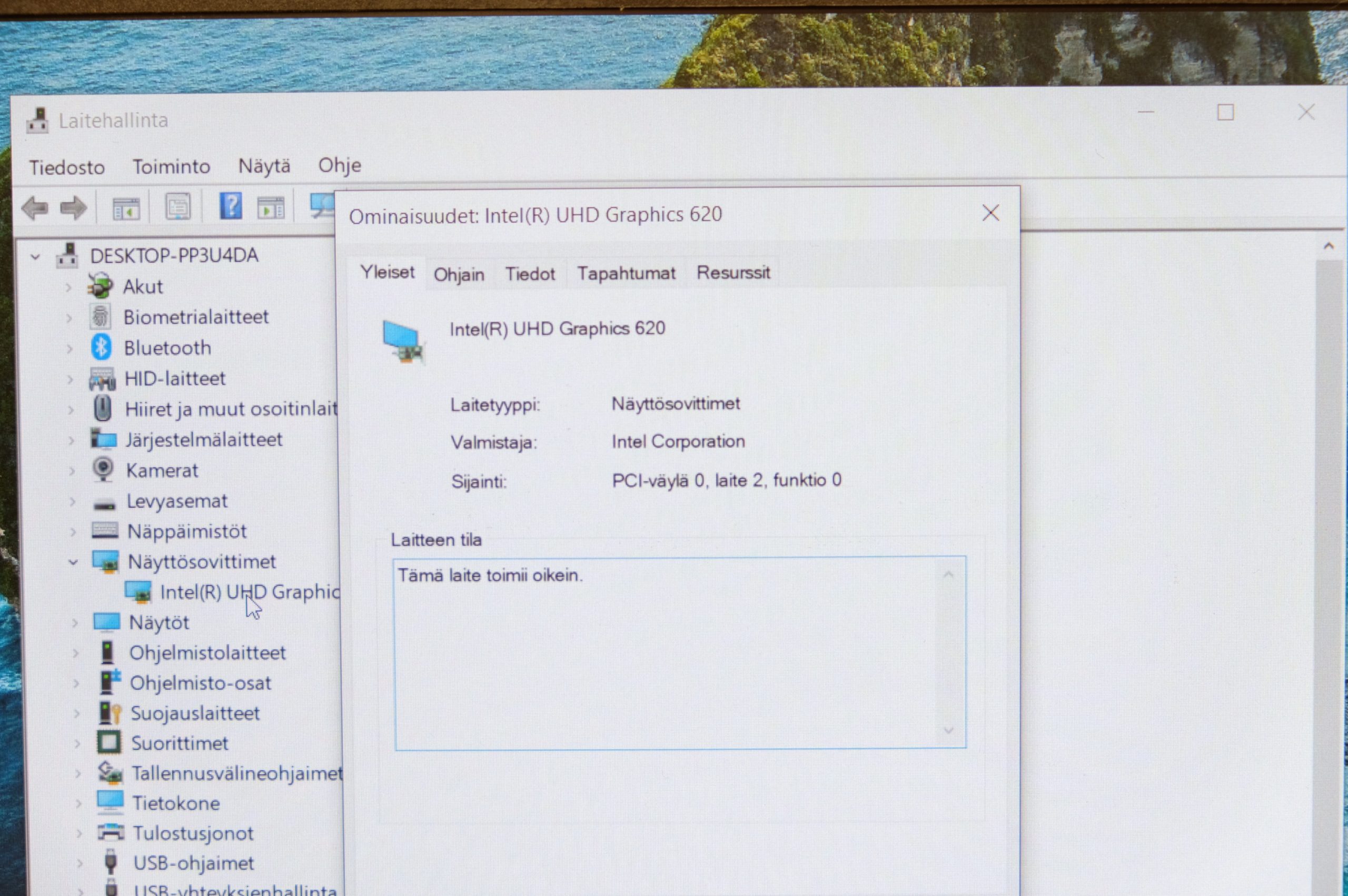Open the Näytä menu

pos(264,166)
